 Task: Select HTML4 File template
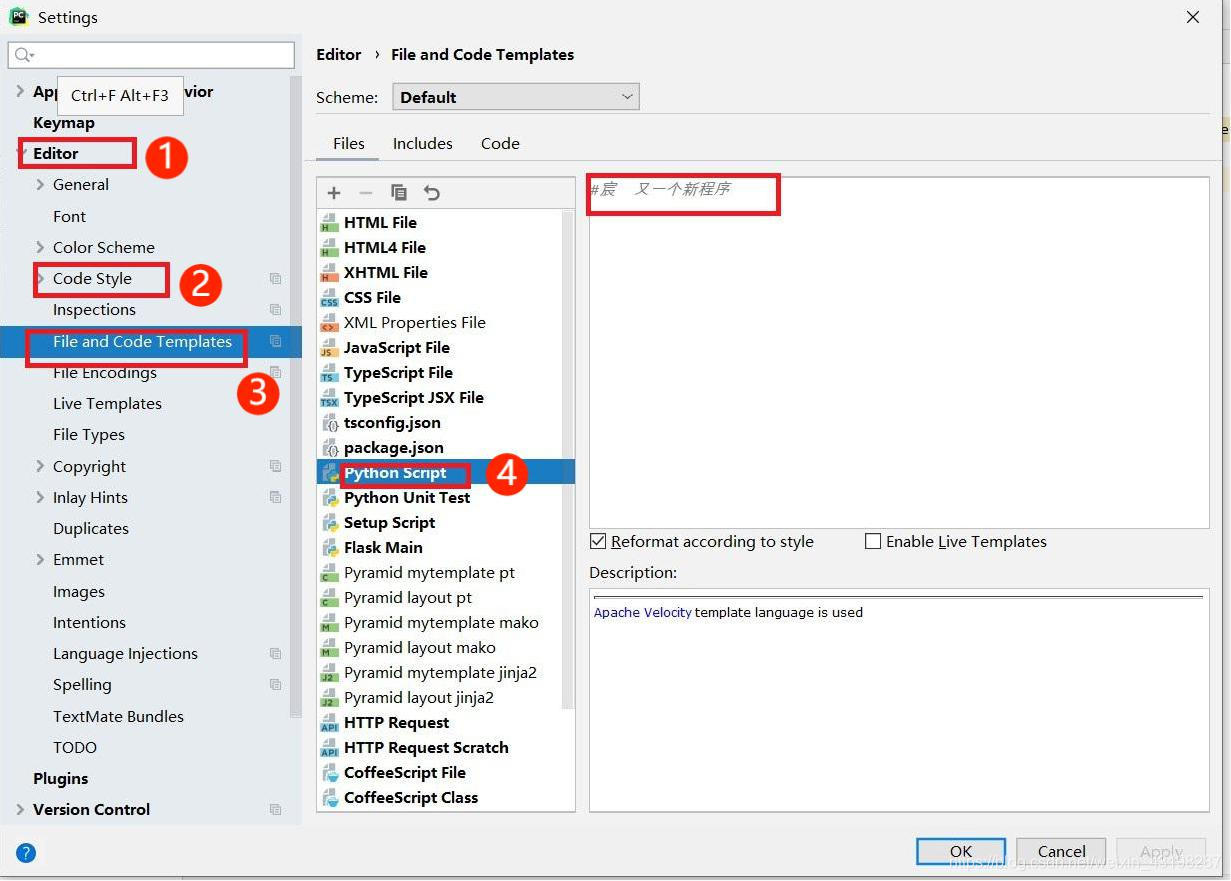(385, 248)
